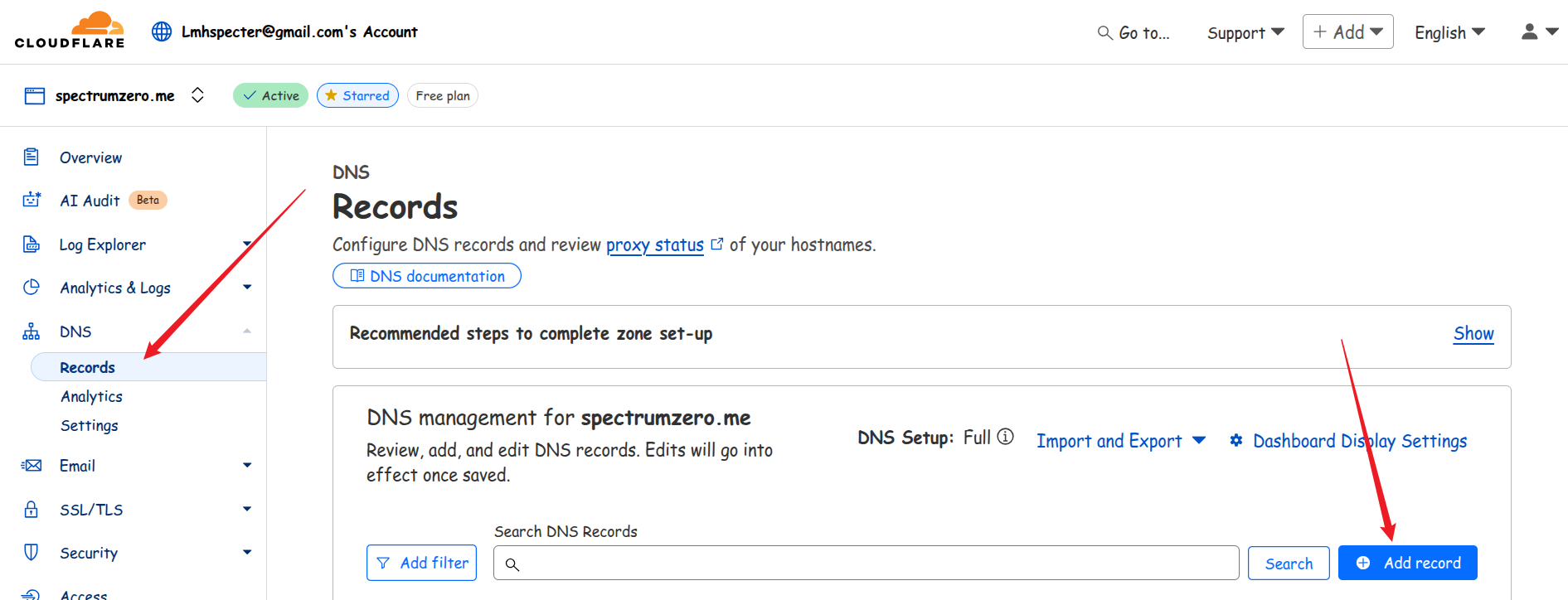Open the user profile menu
The width and height of the screenshot is (1568, 600).
(1539, 31)
